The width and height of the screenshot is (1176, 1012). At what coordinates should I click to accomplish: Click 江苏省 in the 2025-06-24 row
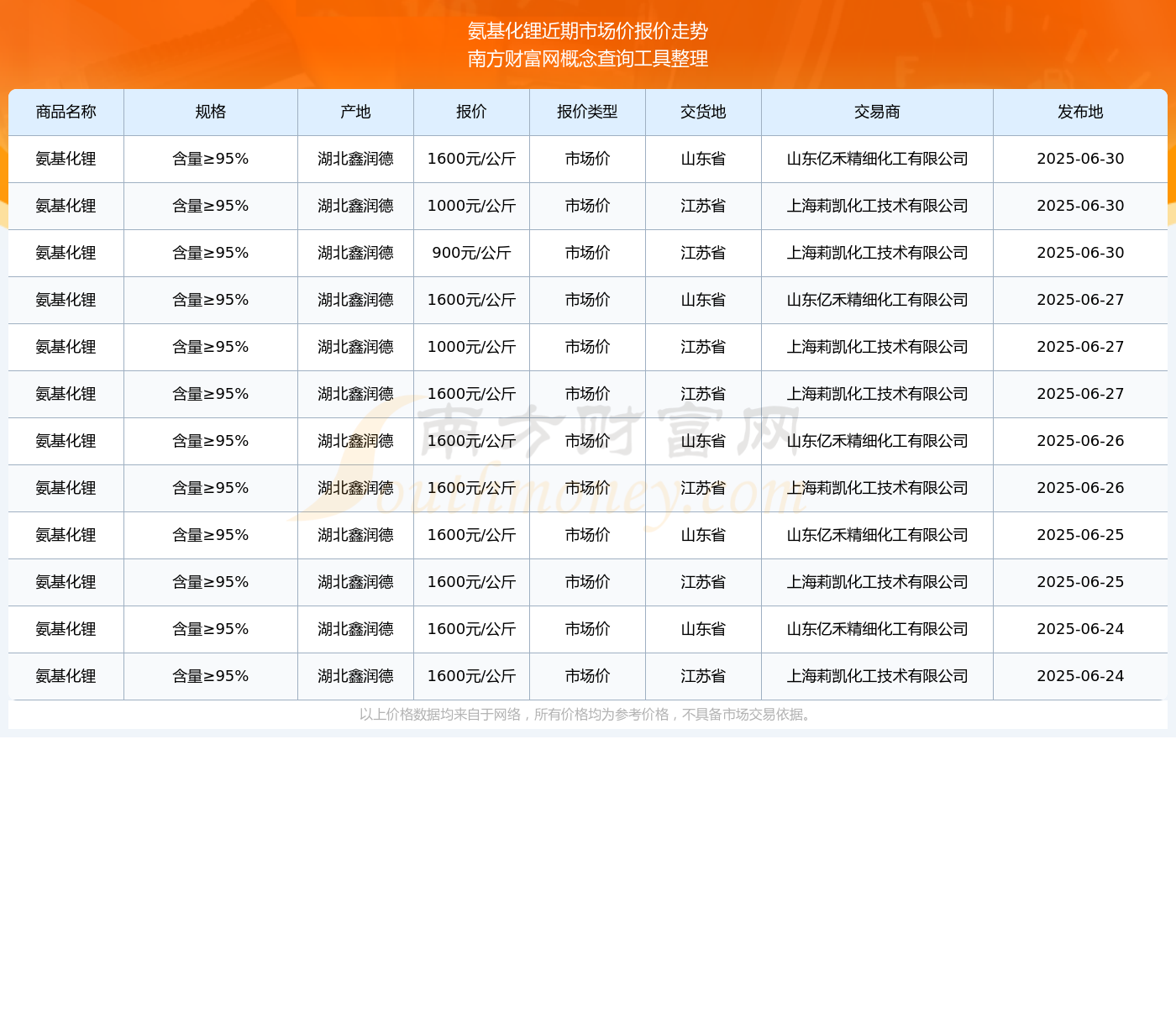point(703,676)
